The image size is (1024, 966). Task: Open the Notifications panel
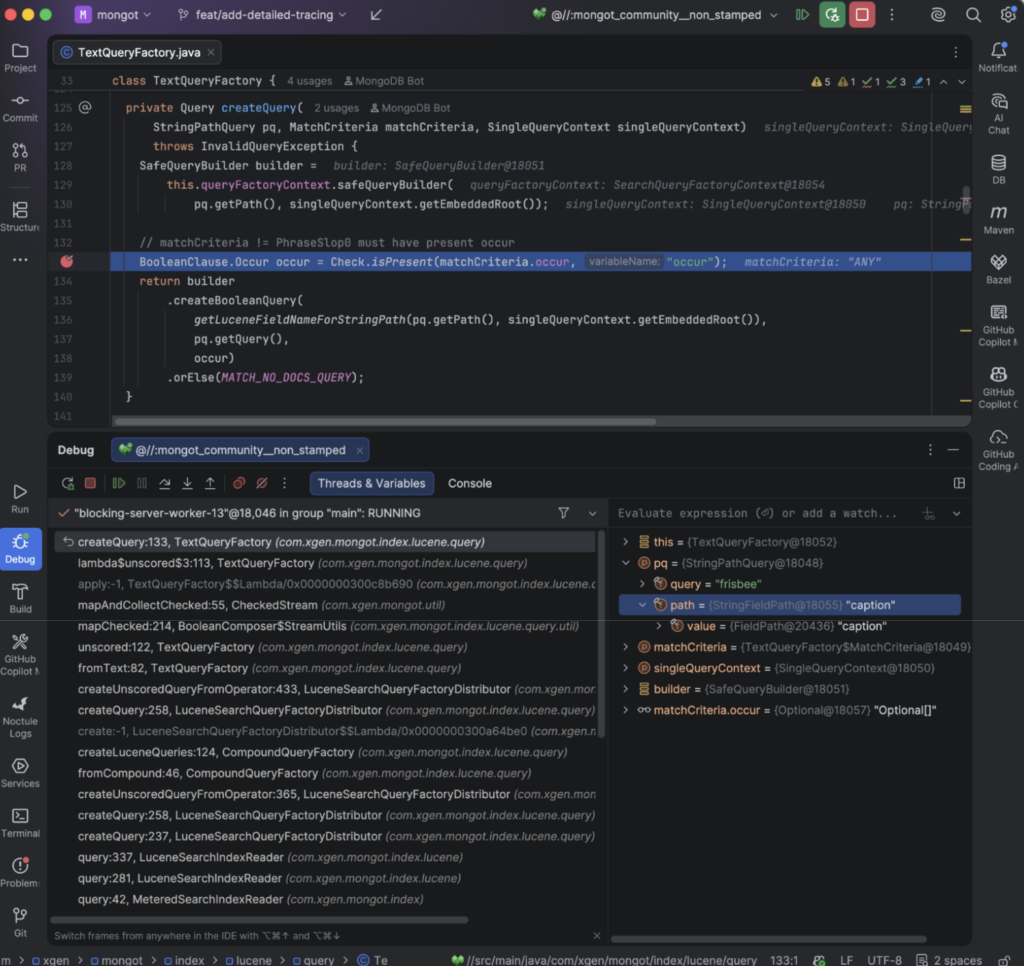999,57
